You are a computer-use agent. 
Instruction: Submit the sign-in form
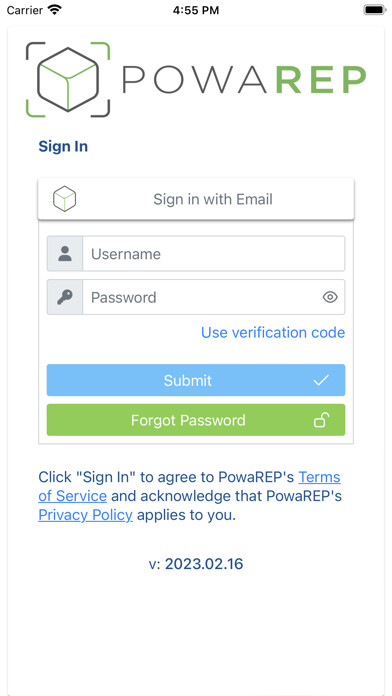196,380
